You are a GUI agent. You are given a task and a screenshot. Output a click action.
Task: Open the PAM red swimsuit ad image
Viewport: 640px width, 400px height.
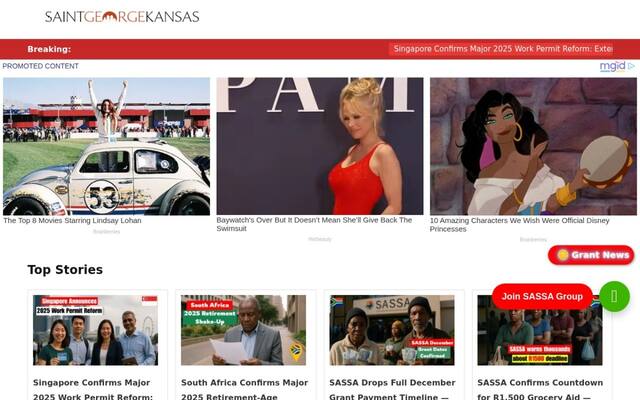tap(320, 146)
